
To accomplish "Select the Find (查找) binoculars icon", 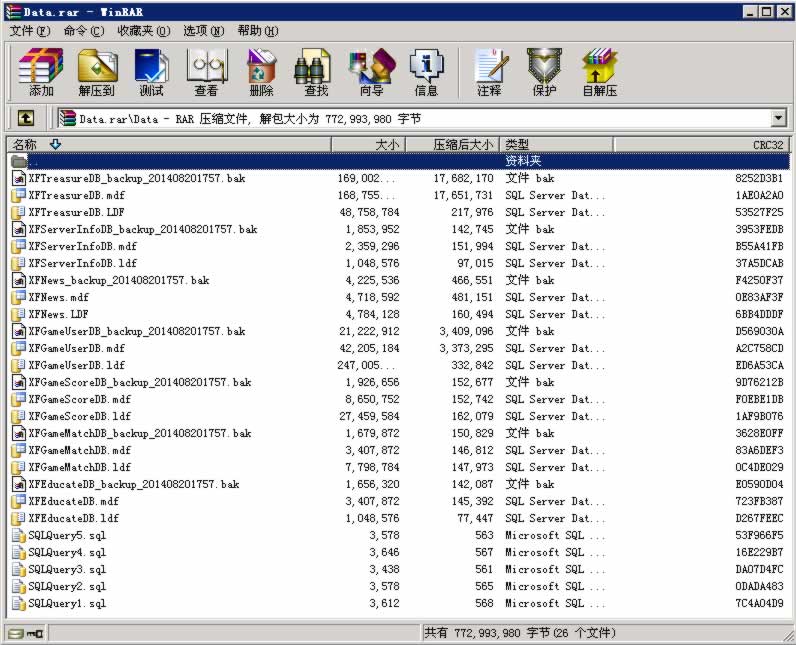I will 316,72.
